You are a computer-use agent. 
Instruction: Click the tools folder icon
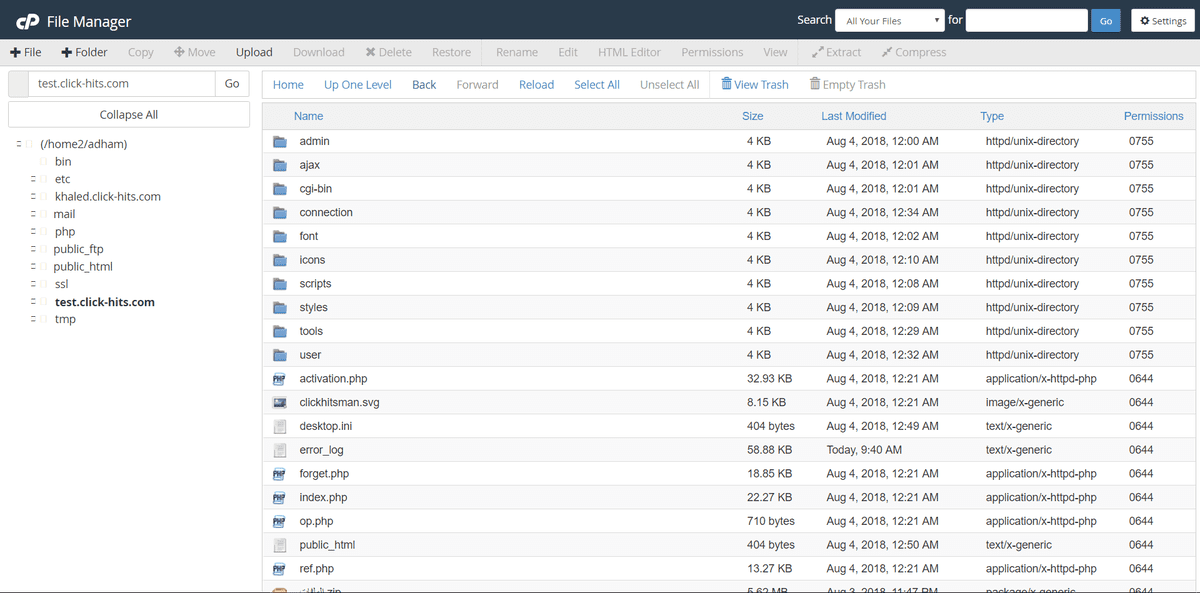[x=280, y=331]
